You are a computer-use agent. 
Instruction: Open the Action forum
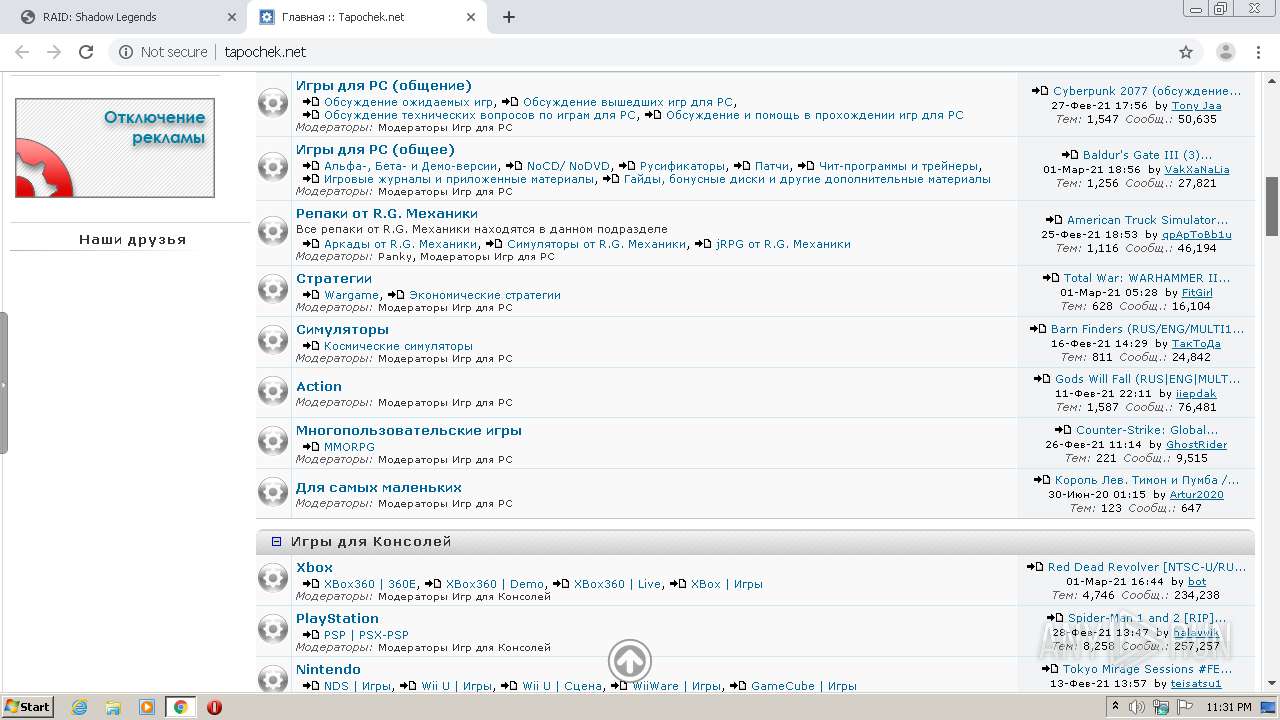[319, 387]
